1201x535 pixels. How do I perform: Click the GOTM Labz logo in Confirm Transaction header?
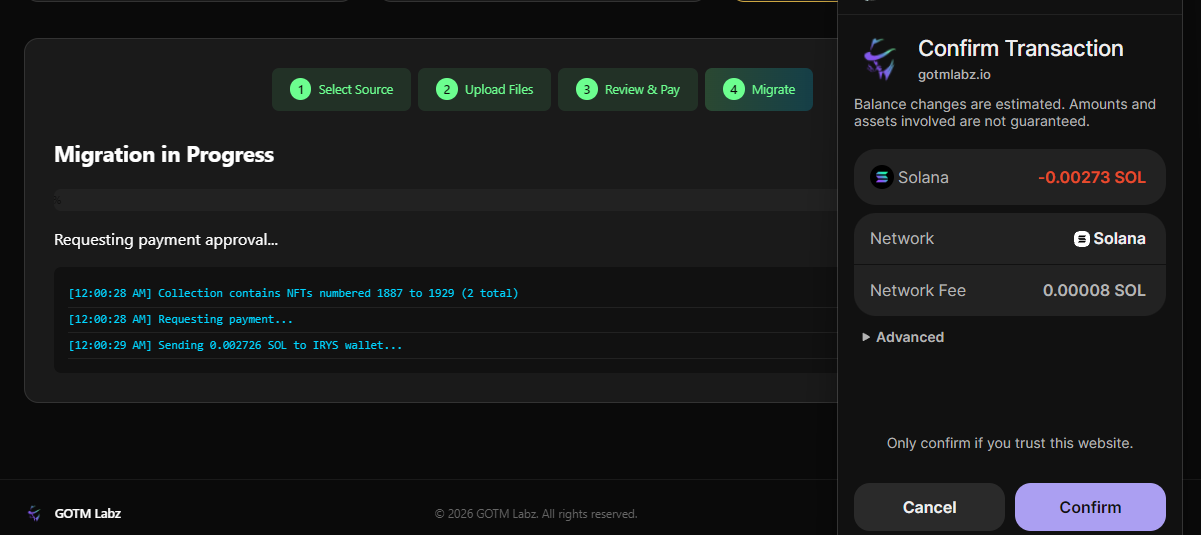tap(880, 59)
